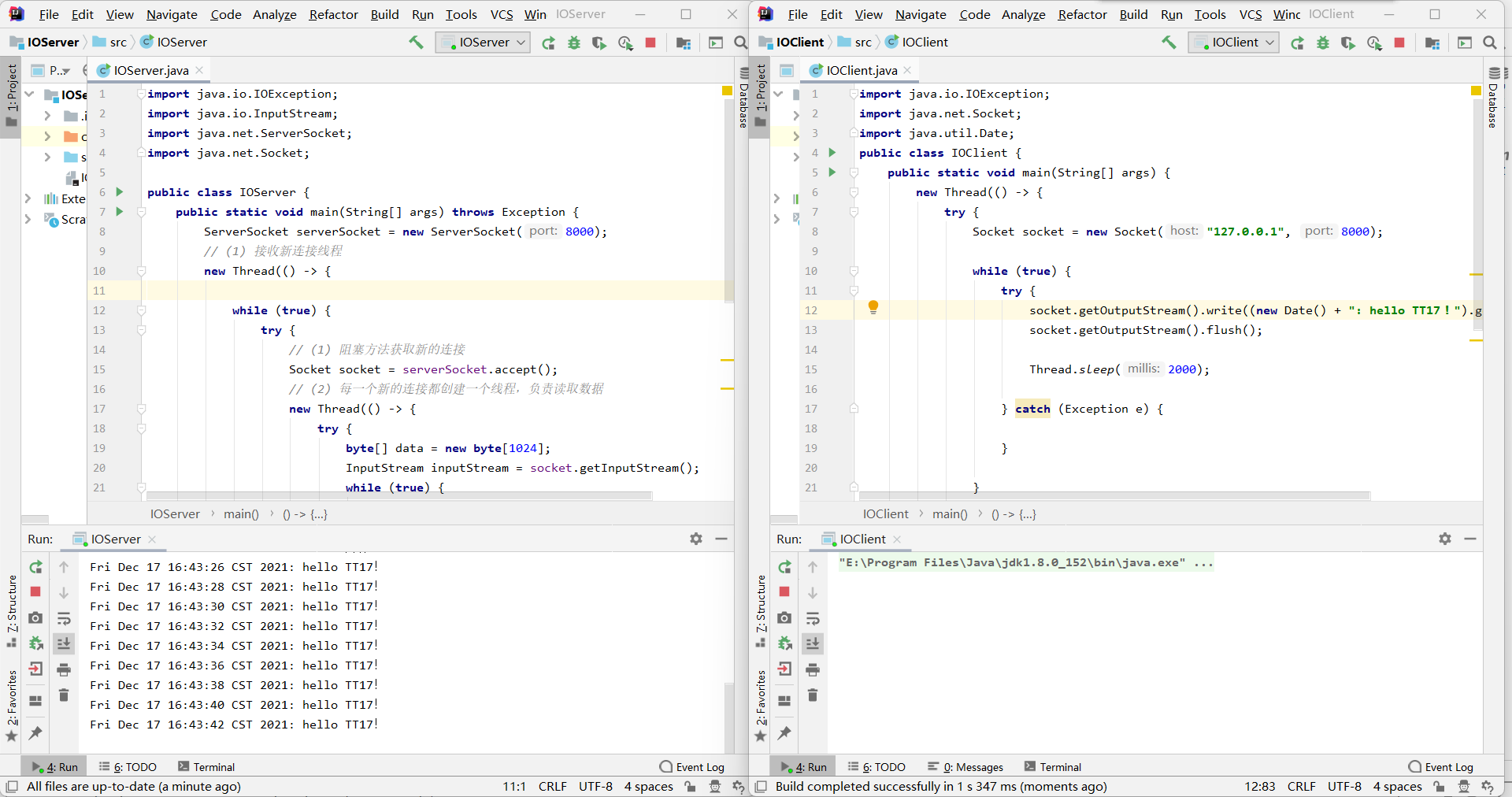The image size is (1512, 797).
Task: Click 4 spaces indent in IOClient status bar
Action: (x=1398, y=786)
